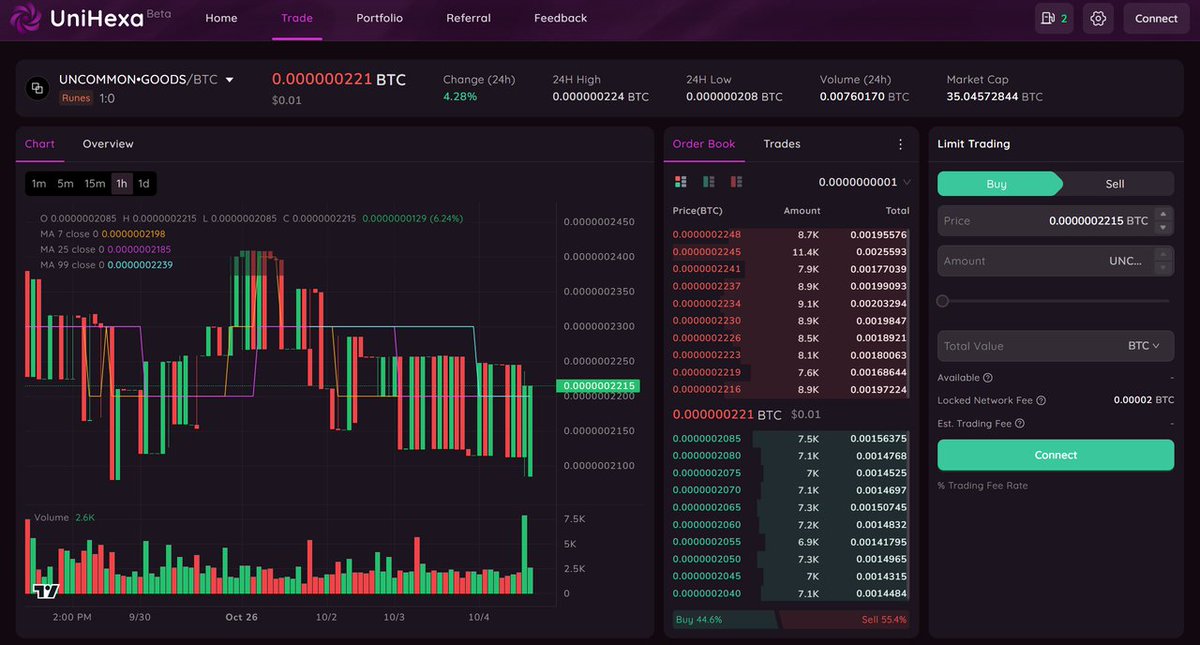Switch to the Order Book tab
Image resolution: width=1200 pixels, height=645 pixels.
click(704, 144)
